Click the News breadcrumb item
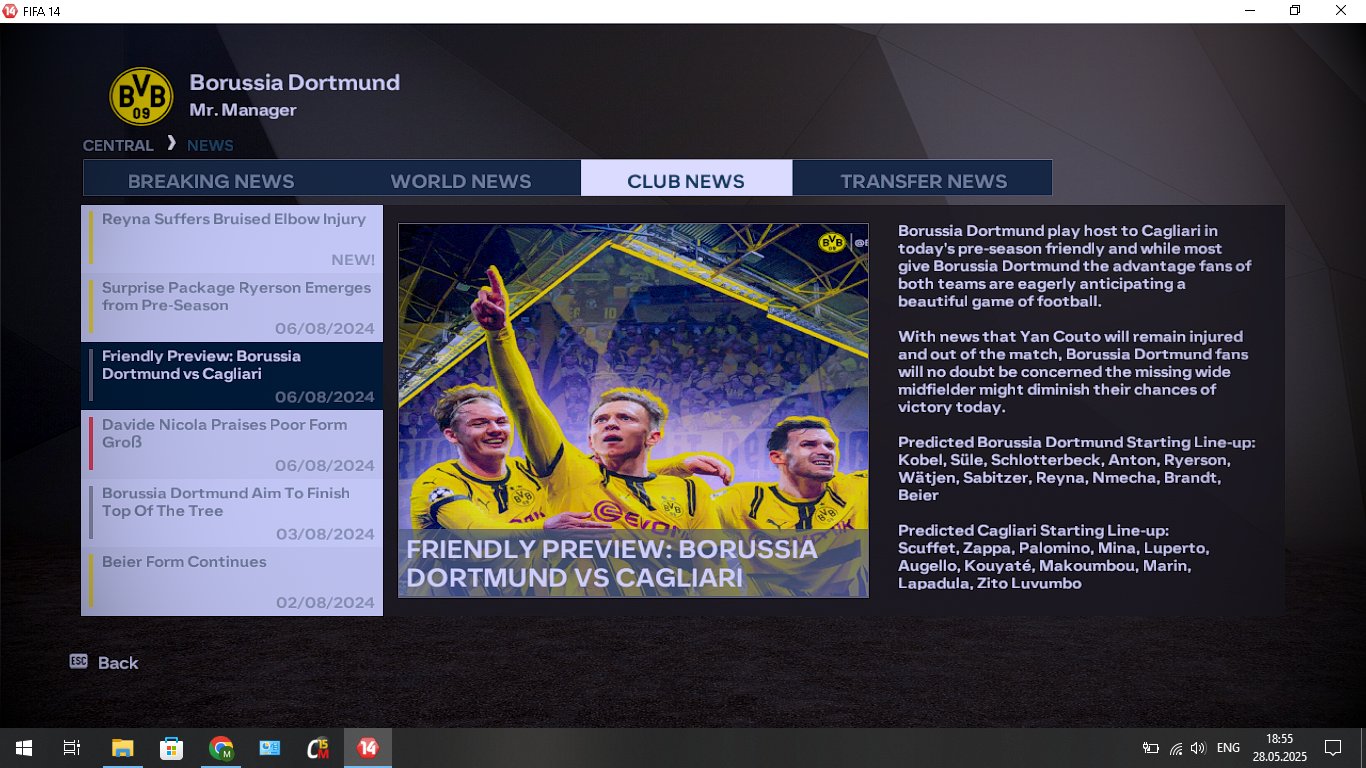 click(210, 145)
